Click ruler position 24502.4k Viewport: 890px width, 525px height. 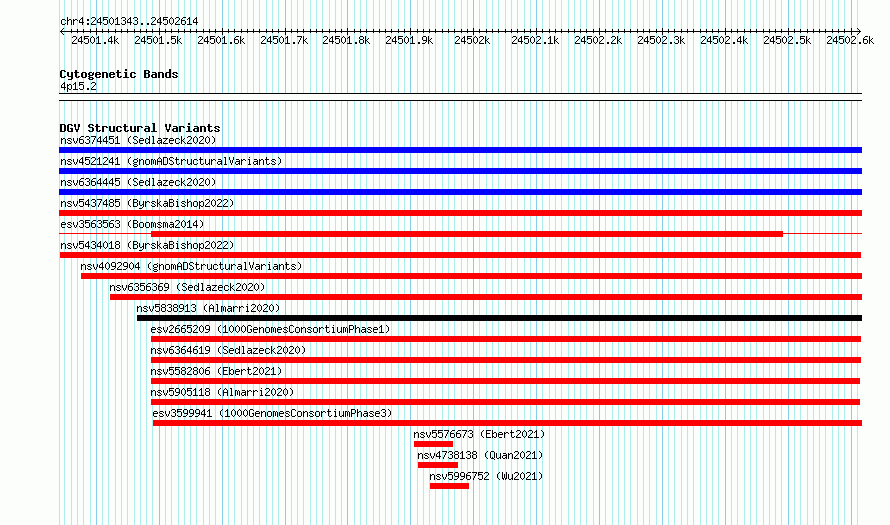point(724,40)
